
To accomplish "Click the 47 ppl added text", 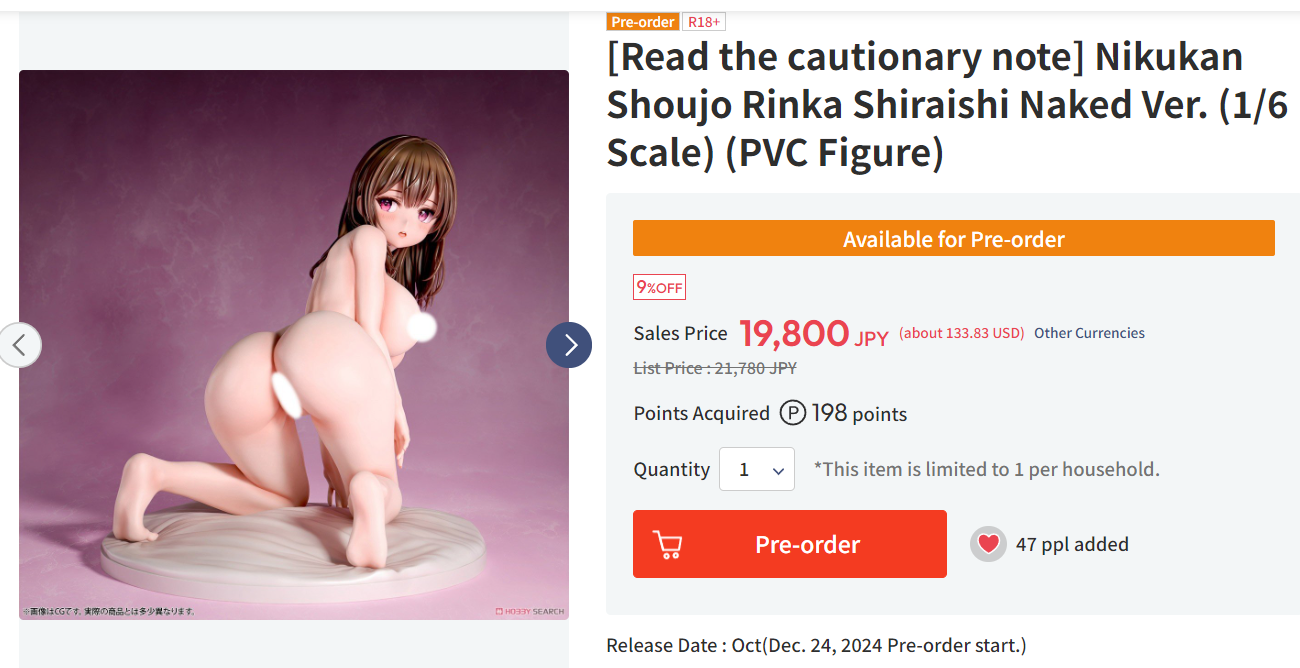I will click(1072, 545).
